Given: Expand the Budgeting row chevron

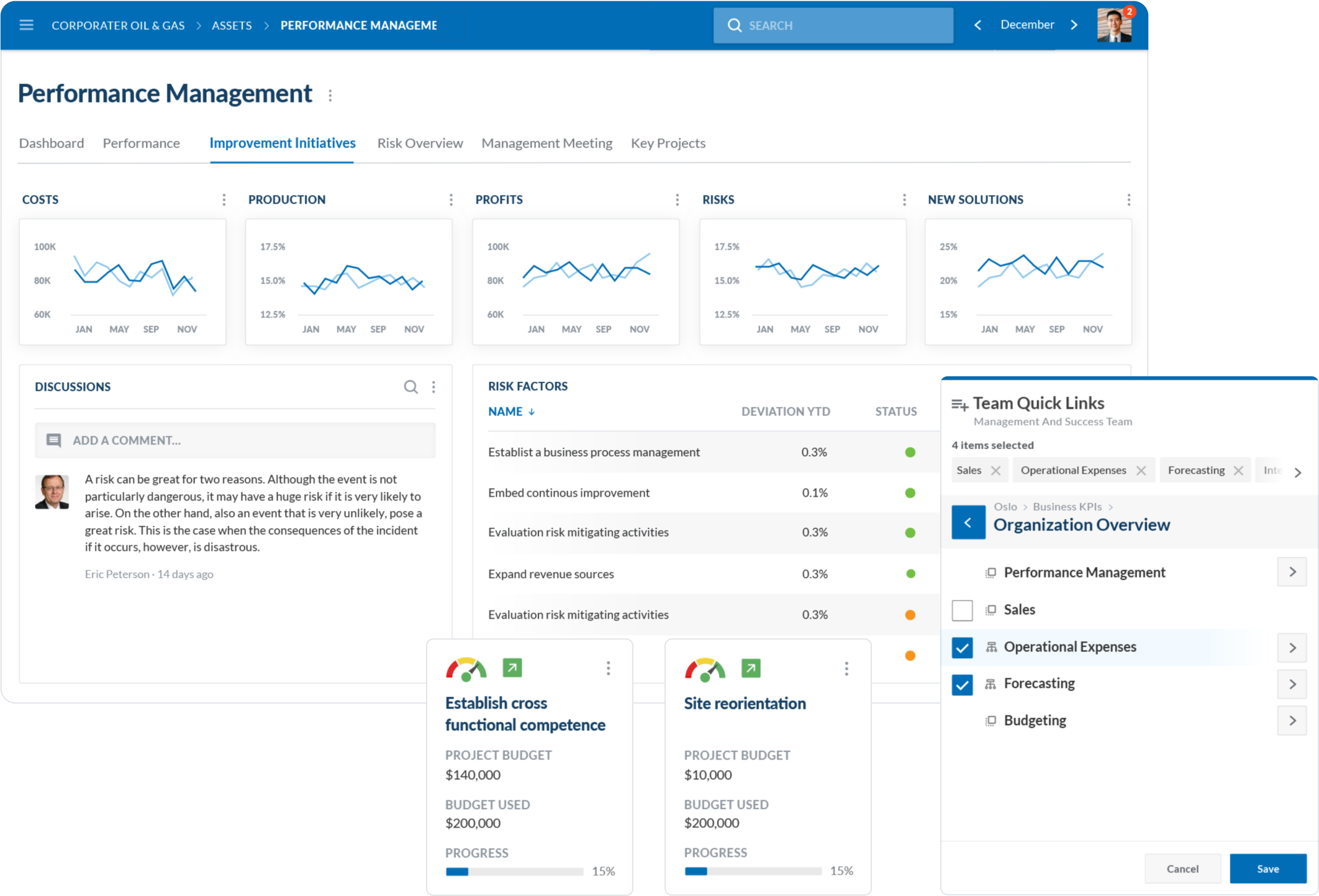Looking at the screenshot, I should coord(1292,720).
